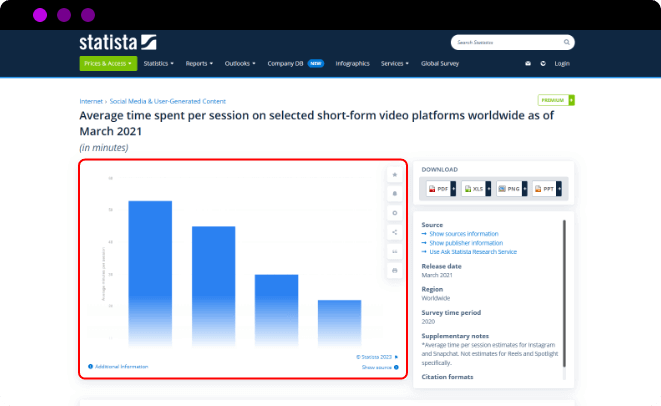The image size is (661, 406).
Task: Click the quote citation icon beside chart
Action: (395, 251)
